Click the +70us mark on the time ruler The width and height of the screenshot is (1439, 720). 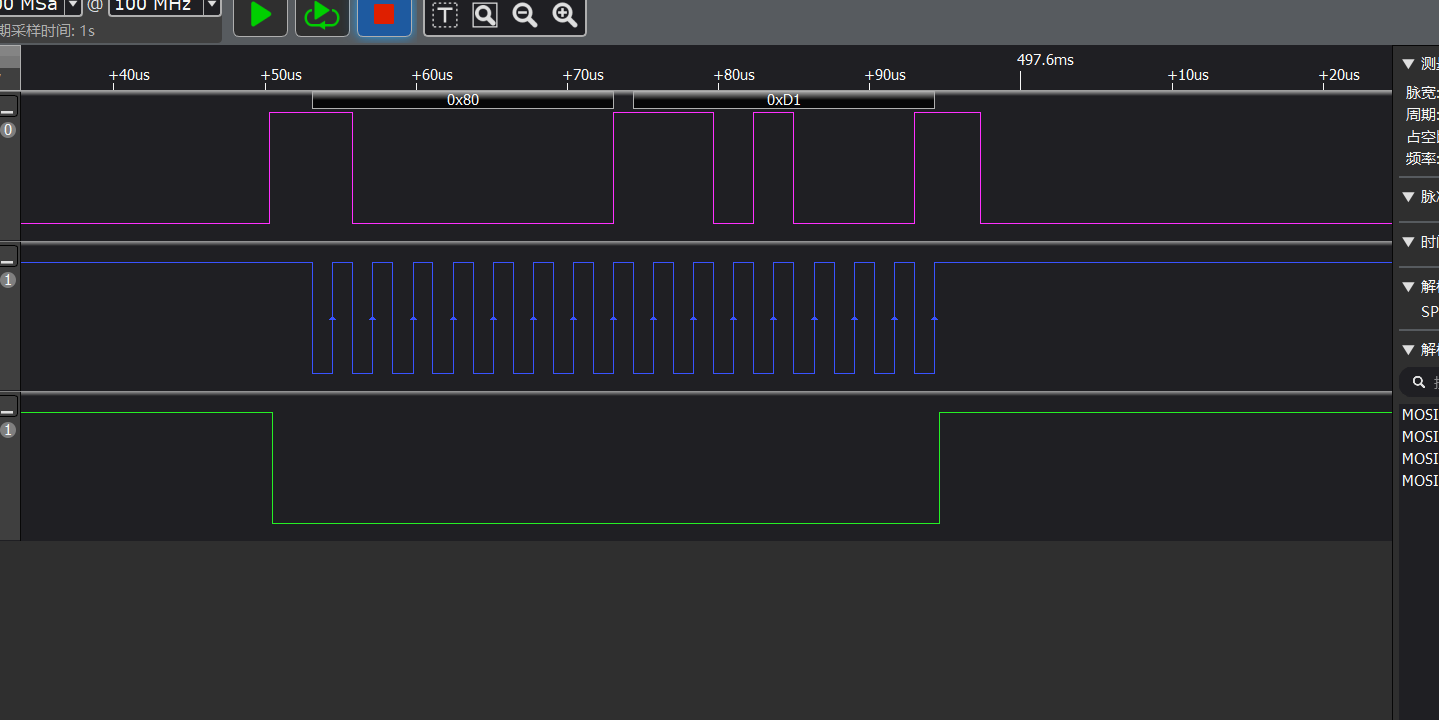click(583, 75)
